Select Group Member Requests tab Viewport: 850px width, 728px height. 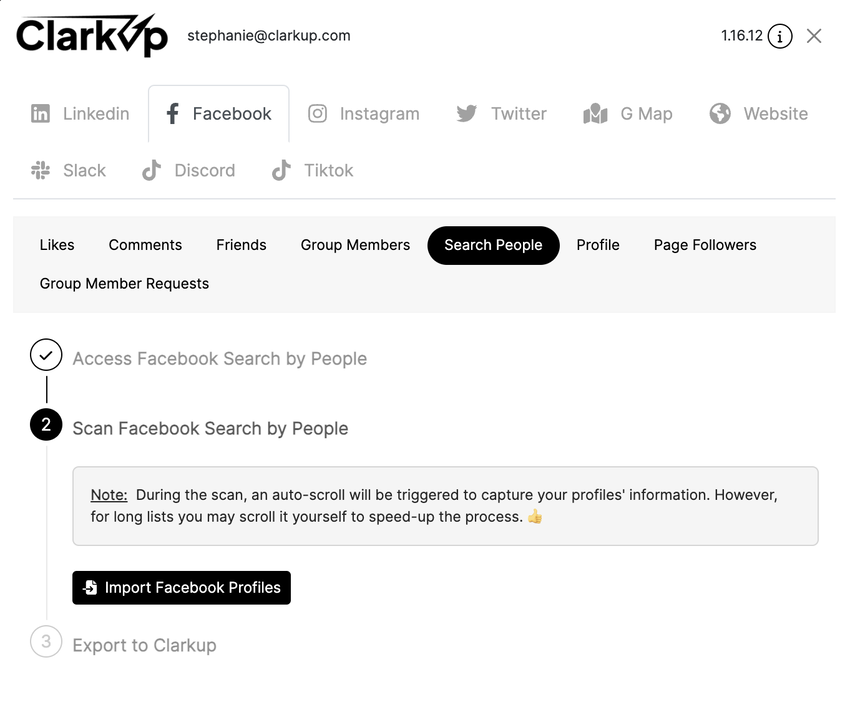click(x=124, y=284)
